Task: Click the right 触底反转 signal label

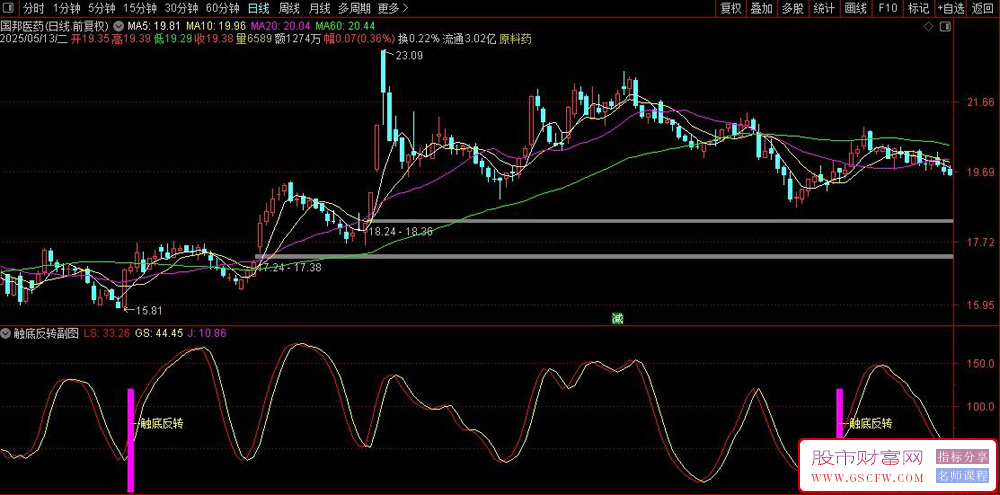Action: pos(870,423)
